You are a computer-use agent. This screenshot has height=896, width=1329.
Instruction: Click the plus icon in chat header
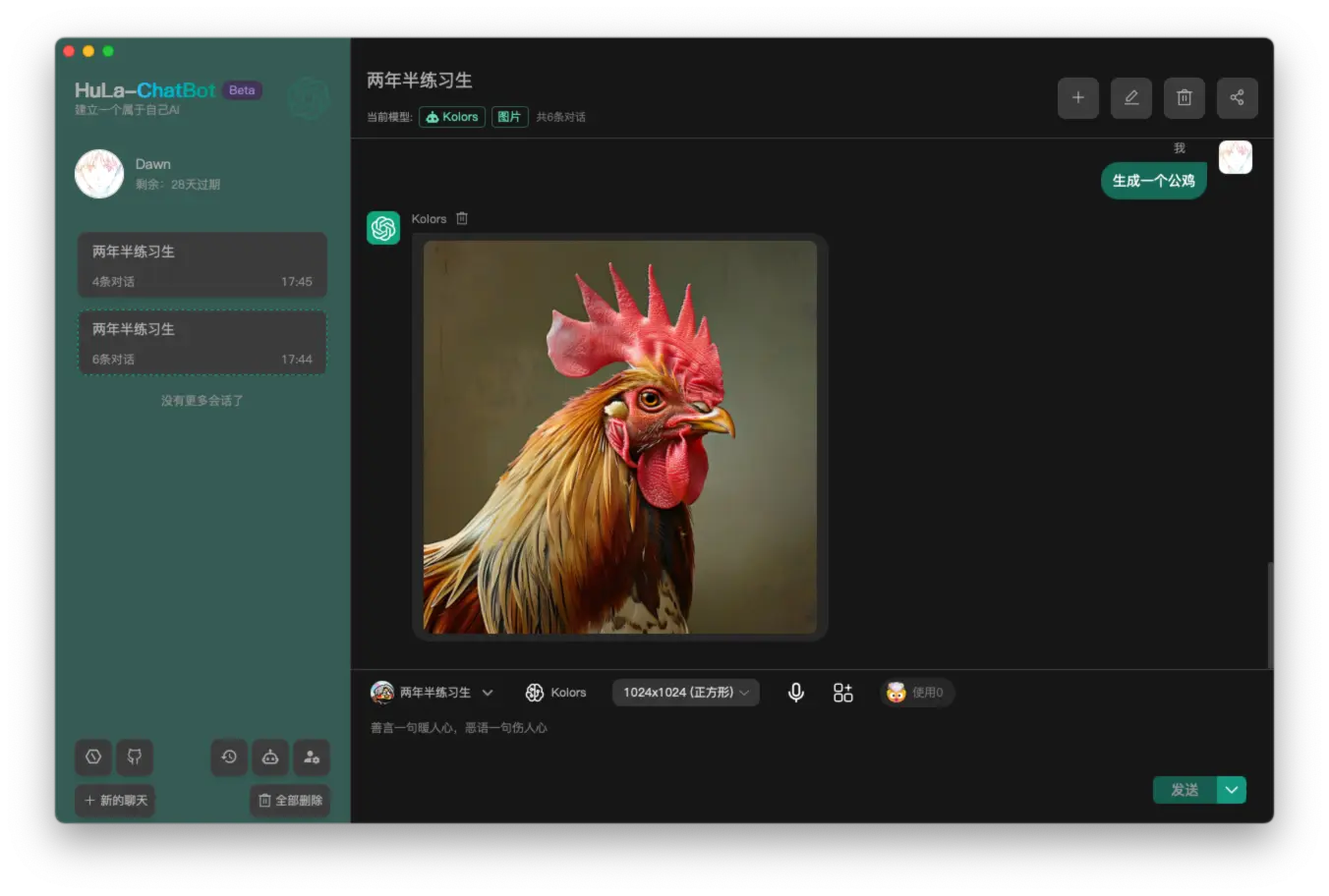tap(1077, 98)
